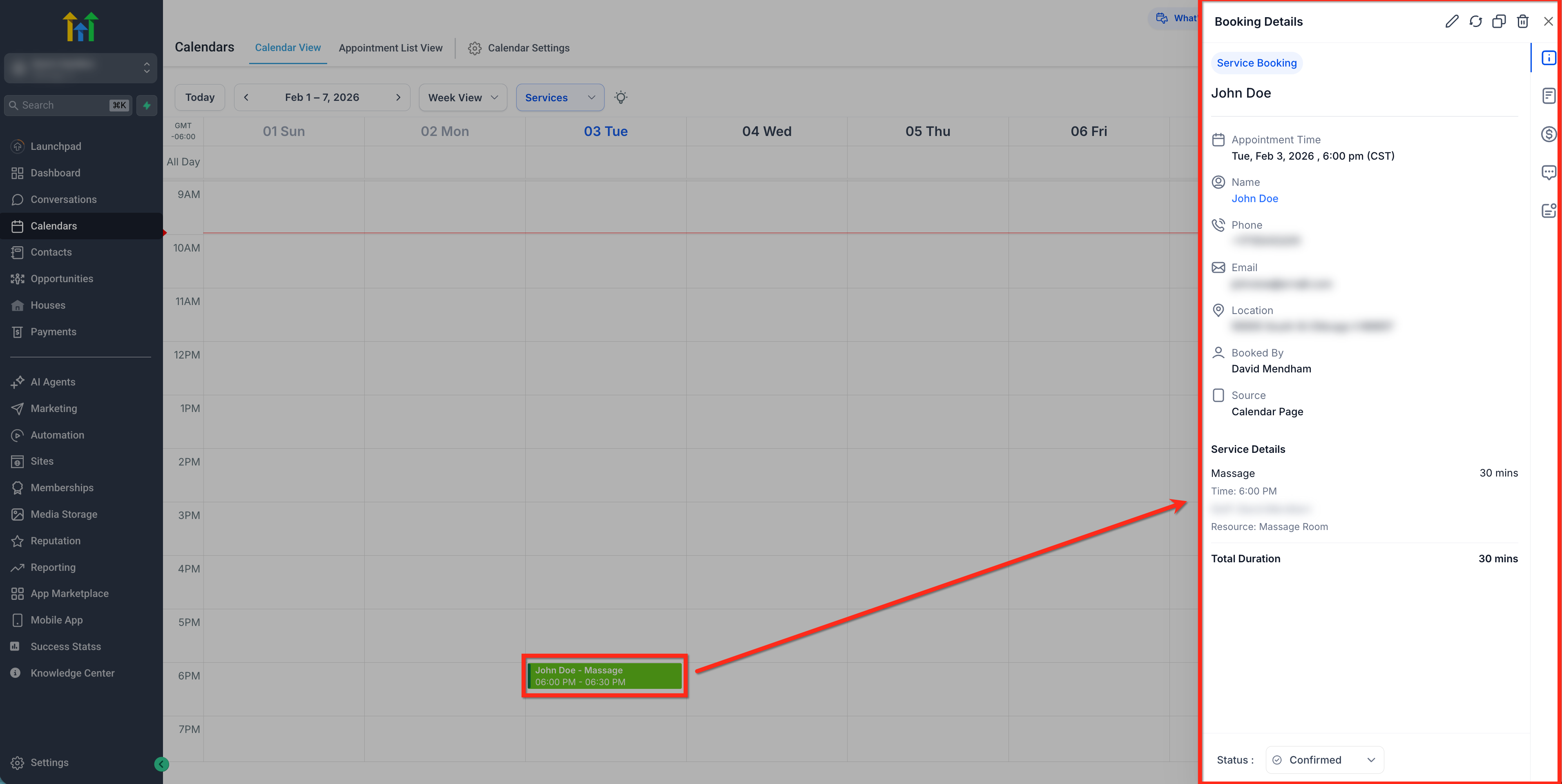Screen dimensions: 1562x784
Task: Switch to the Appointment List View tab
Action: (x=390, y=48)
